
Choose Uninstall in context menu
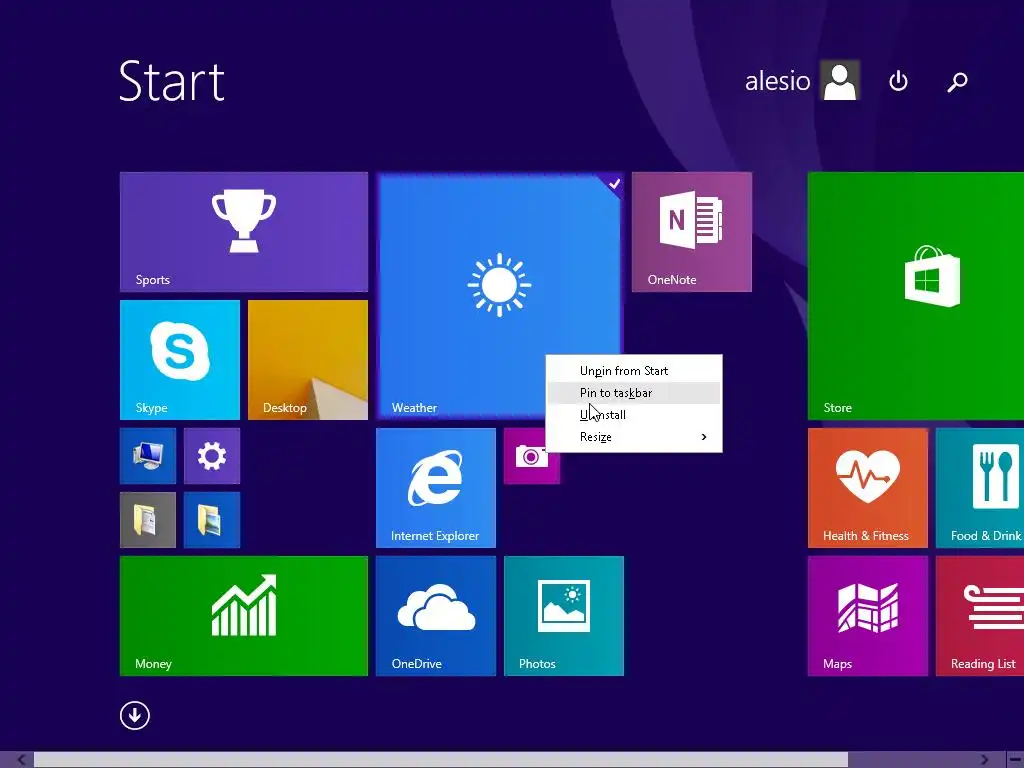pos(633,415)
